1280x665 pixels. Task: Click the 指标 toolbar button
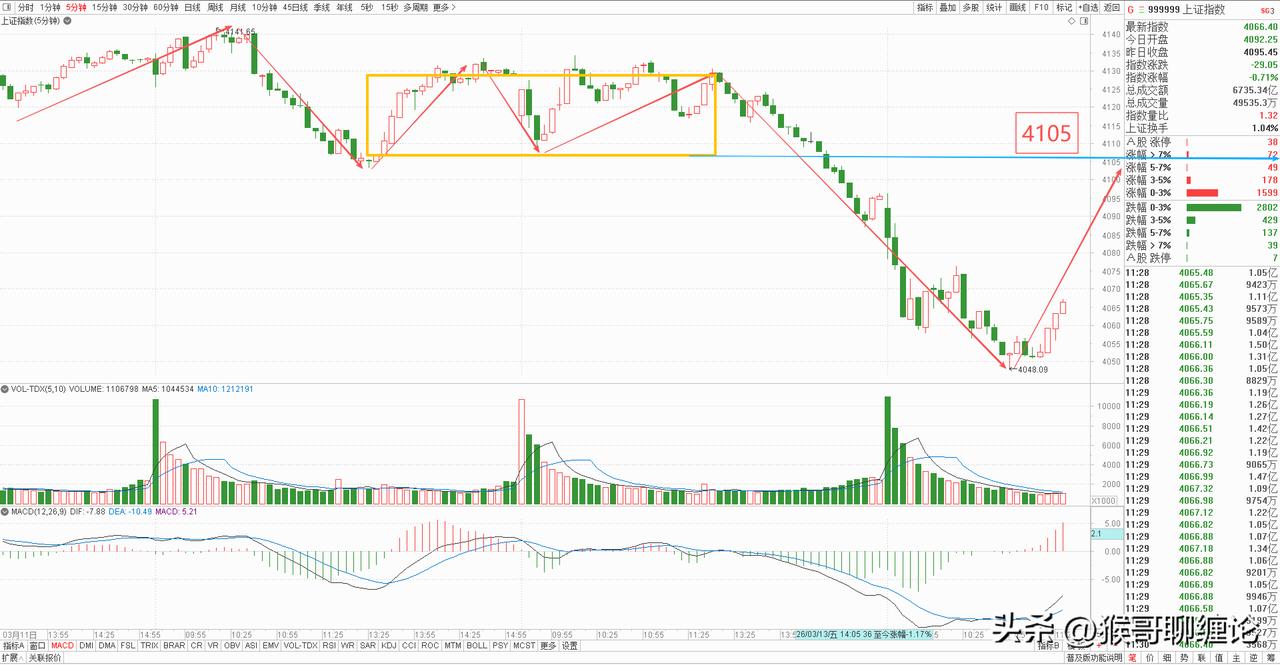click(x=925, y=7)
